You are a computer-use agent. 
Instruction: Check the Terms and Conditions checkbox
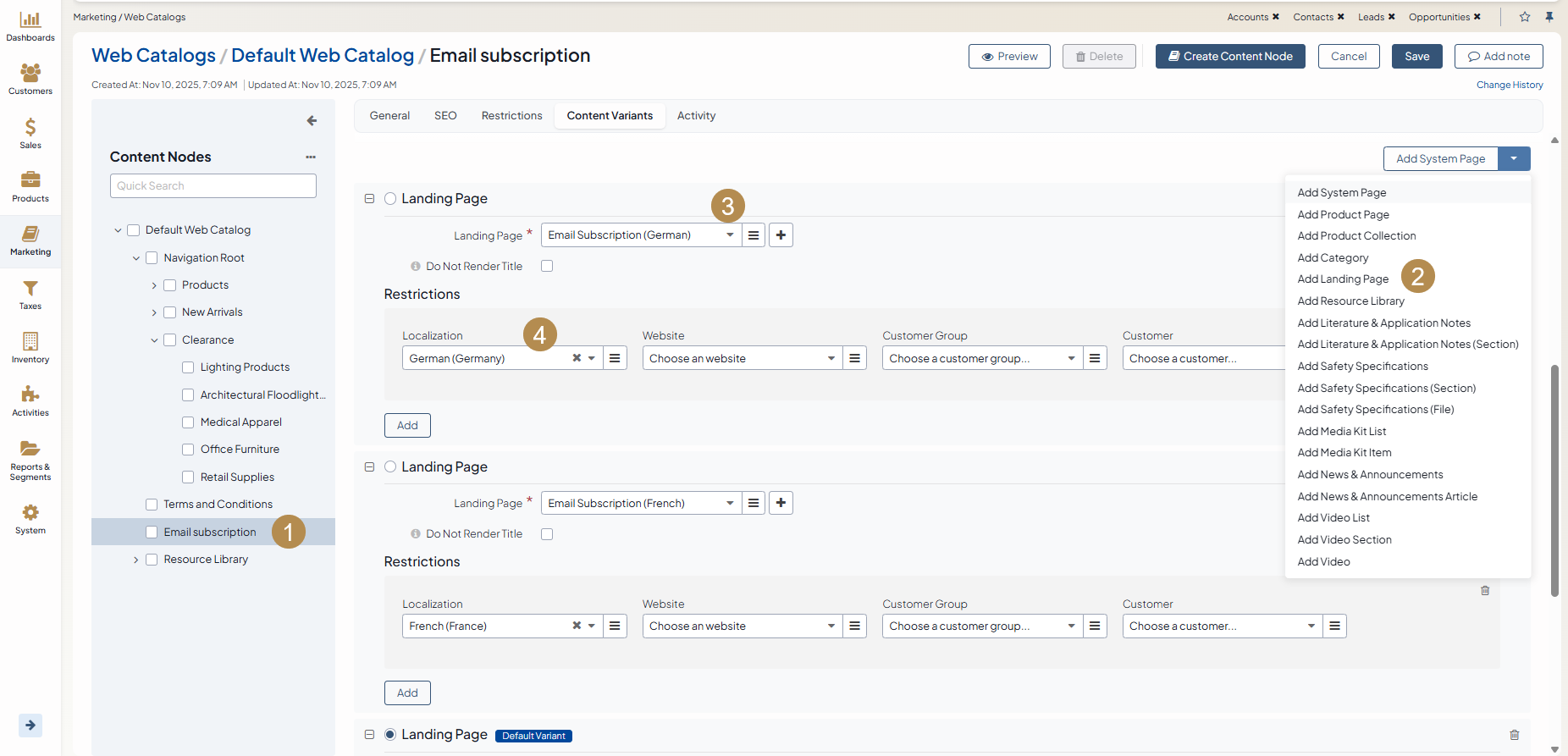[152, 505]
